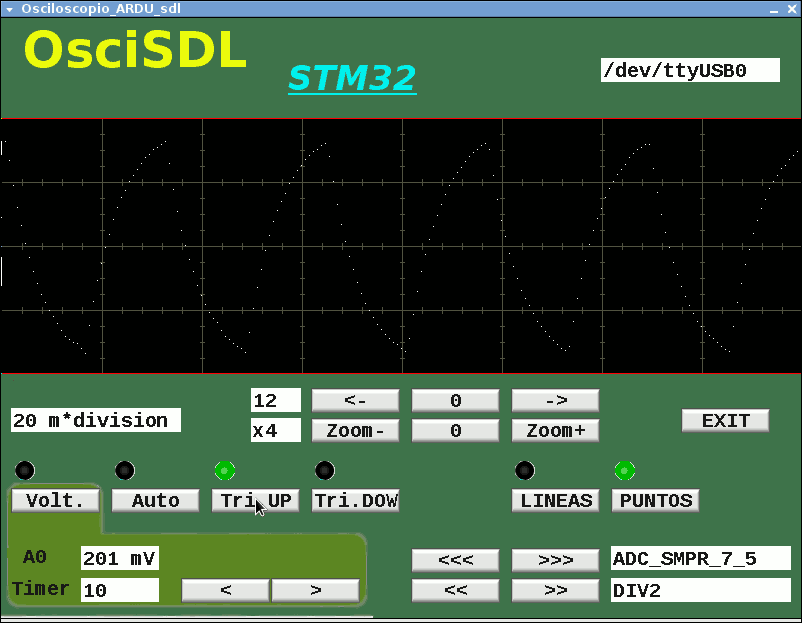Click the /dev/ttyUSB0 port field

point(690,70)
